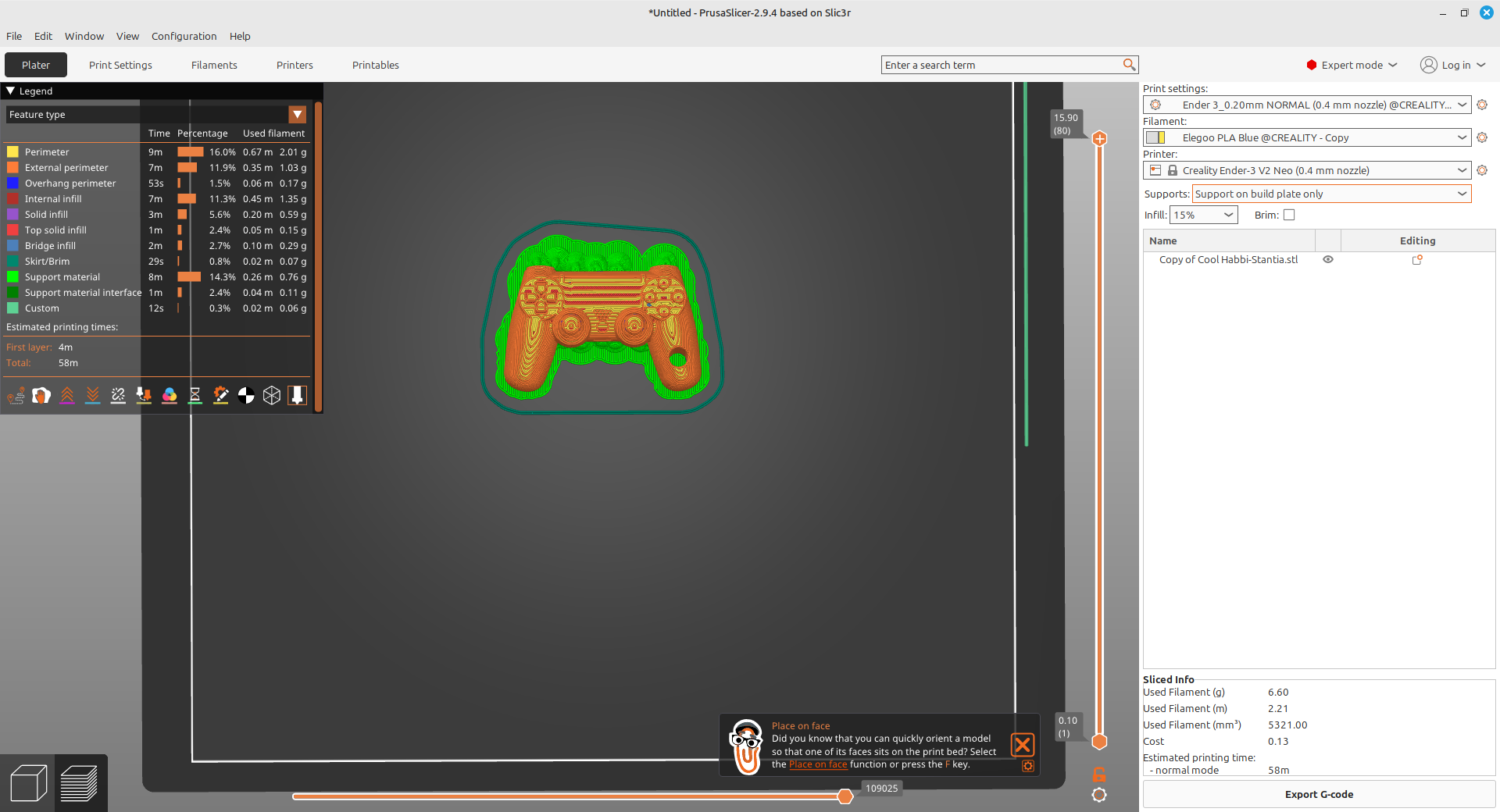The height and width of the screenshot is (812, 1500).
Task: Open printer preset gear icon
Action: (1482, 170)
